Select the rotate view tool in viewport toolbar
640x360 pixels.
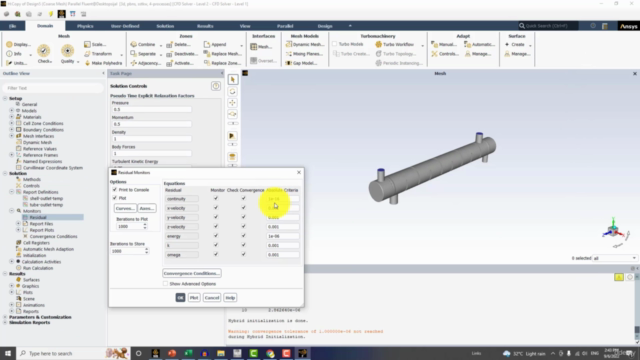coord(233,91)
